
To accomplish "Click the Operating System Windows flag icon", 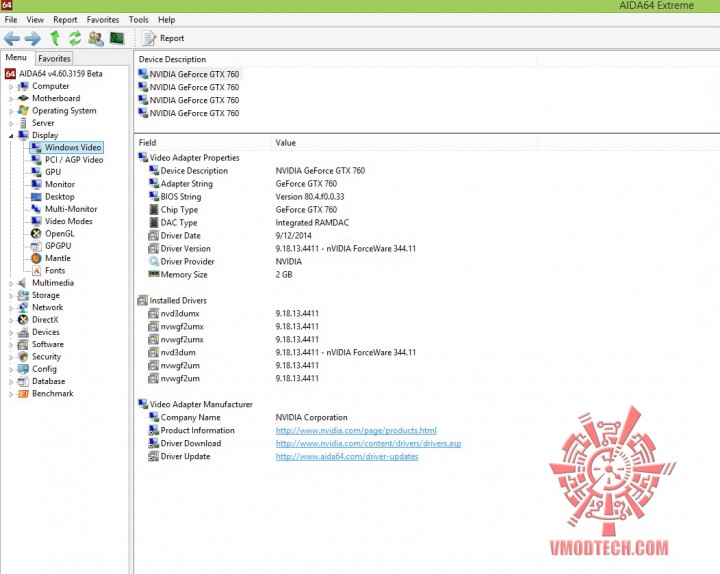I will pyautogui.click(x=23, y=111).
